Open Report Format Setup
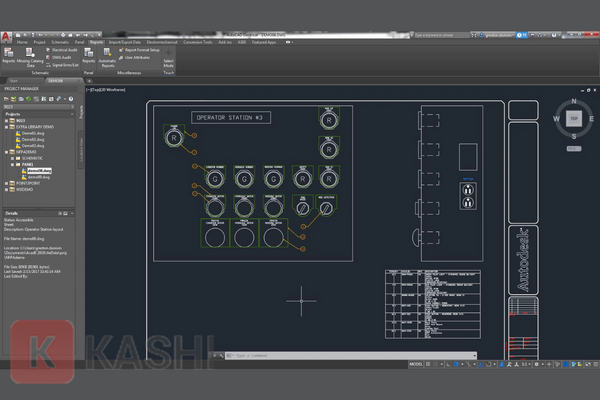Viewport: 600px width, 400px height. coord(139,50)
